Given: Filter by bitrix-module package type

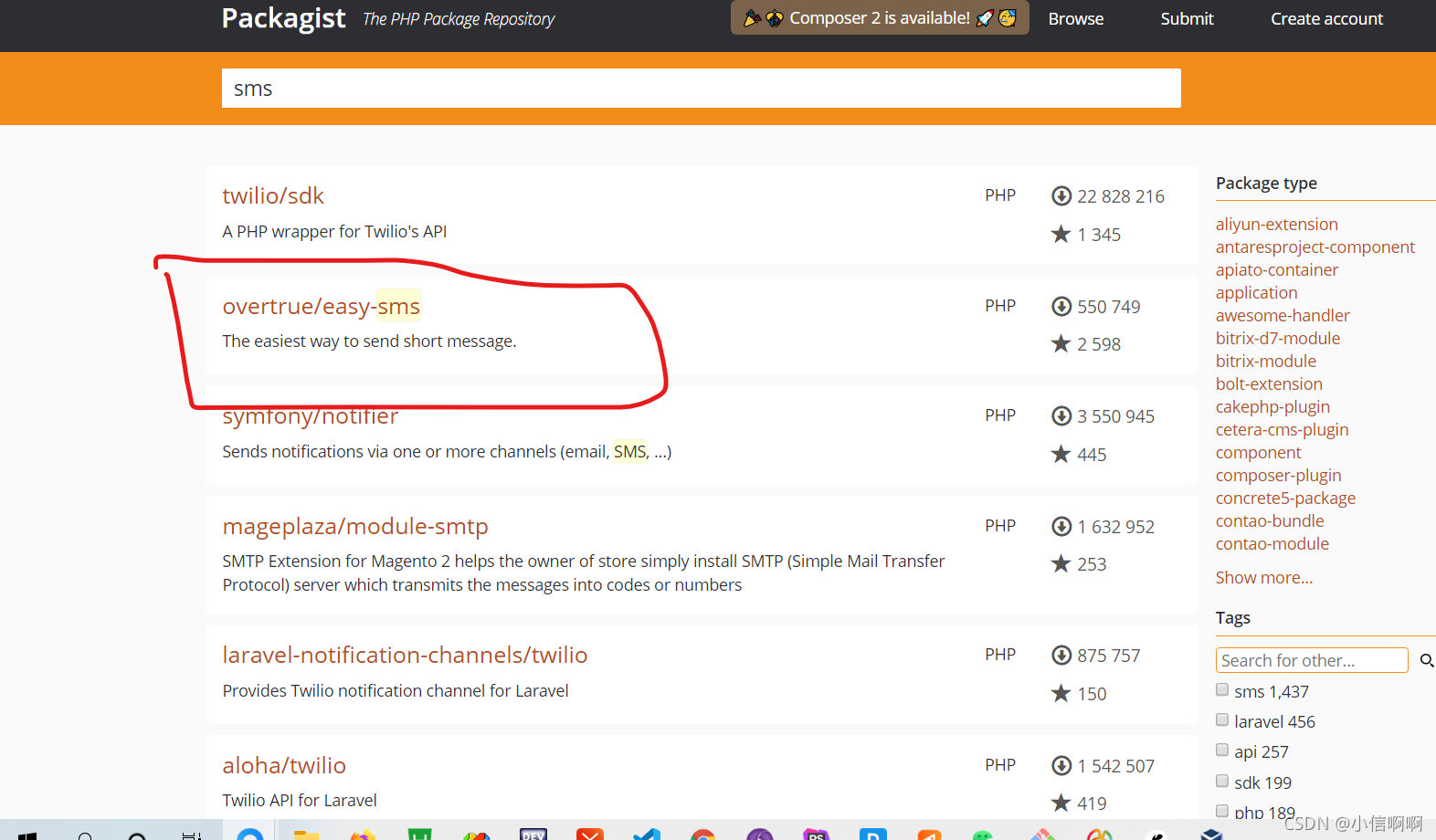Looking at the screenshot, I should click(x=1266, y=362).
